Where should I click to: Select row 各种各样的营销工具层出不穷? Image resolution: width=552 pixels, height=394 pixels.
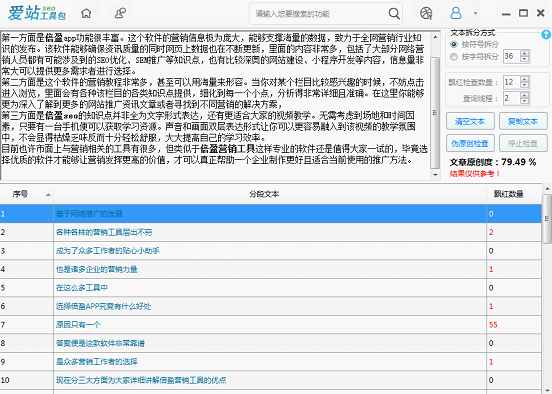[270, 232]
